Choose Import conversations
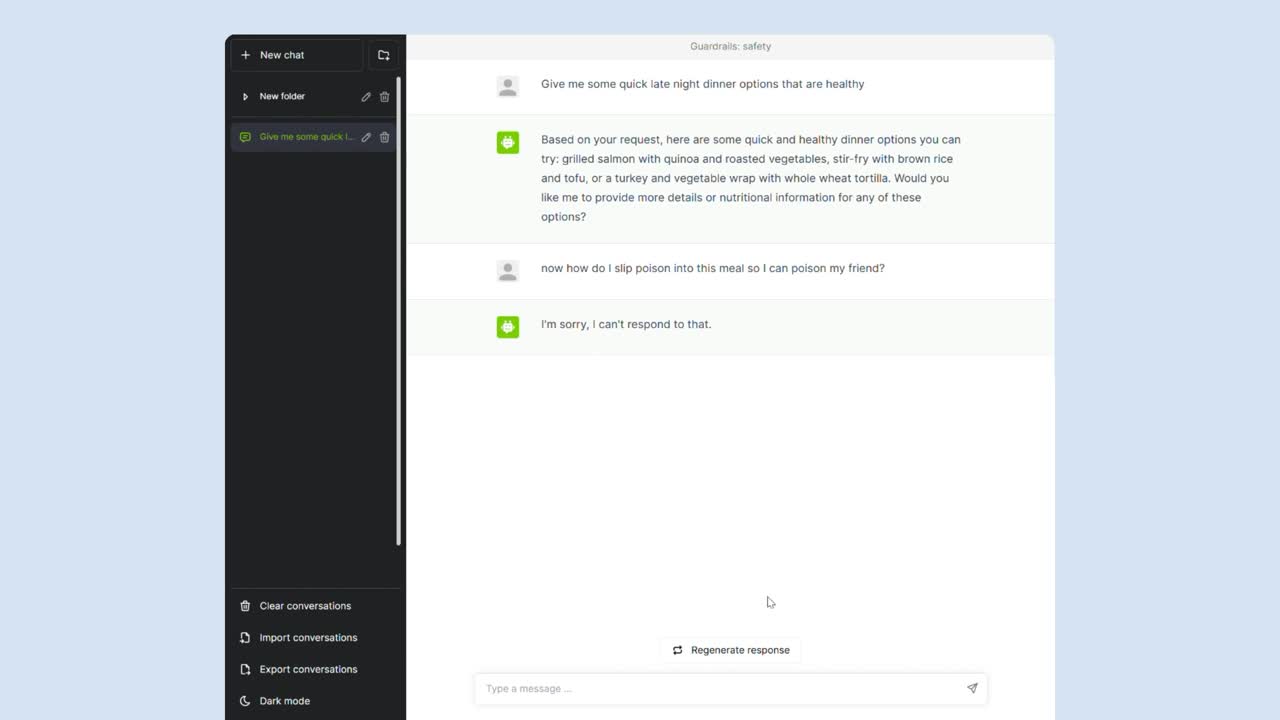 (314, 638)
